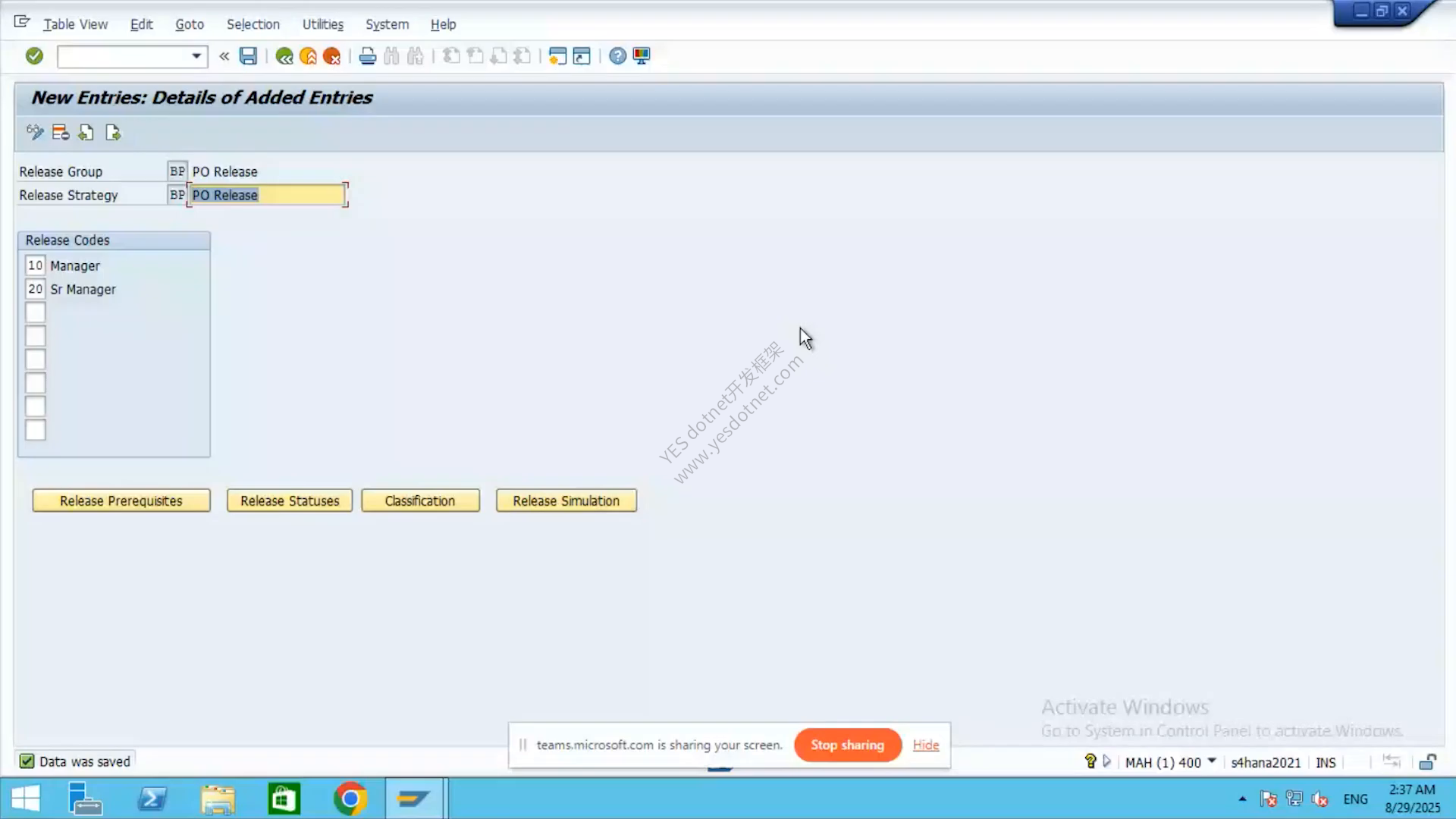Click the first empty release code field

(x=35, y=312)
